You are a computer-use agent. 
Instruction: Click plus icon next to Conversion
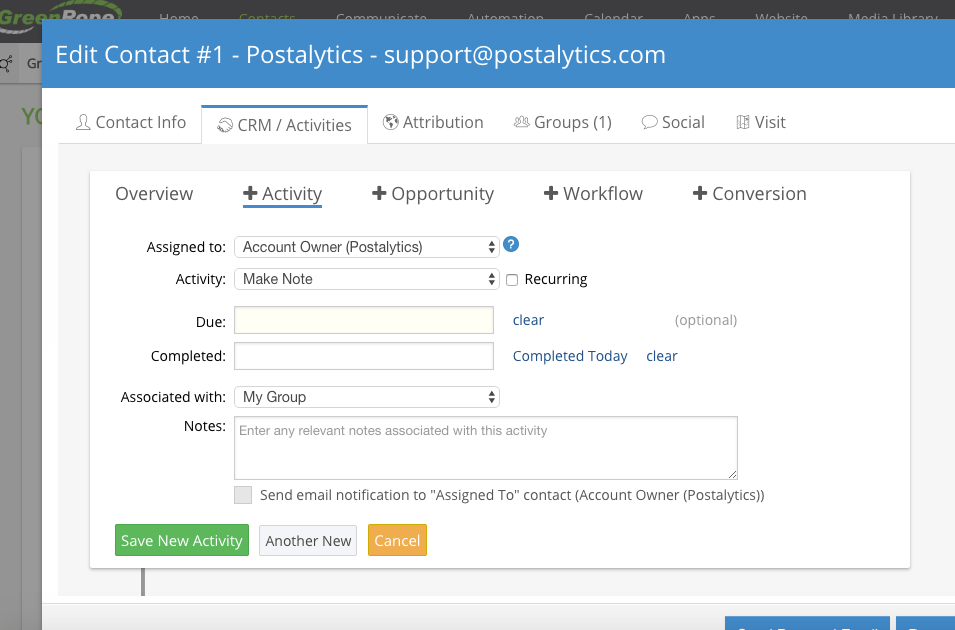point(700,193)
